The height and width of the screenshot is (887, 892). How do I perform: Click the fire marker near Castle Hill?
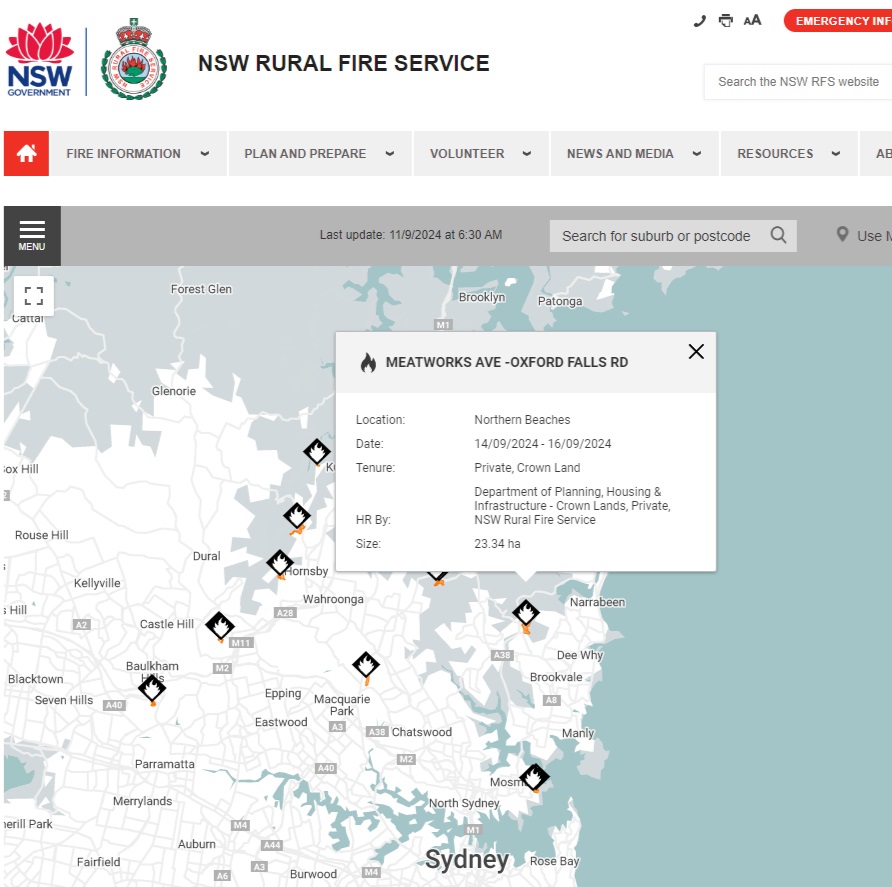point(220,626)
